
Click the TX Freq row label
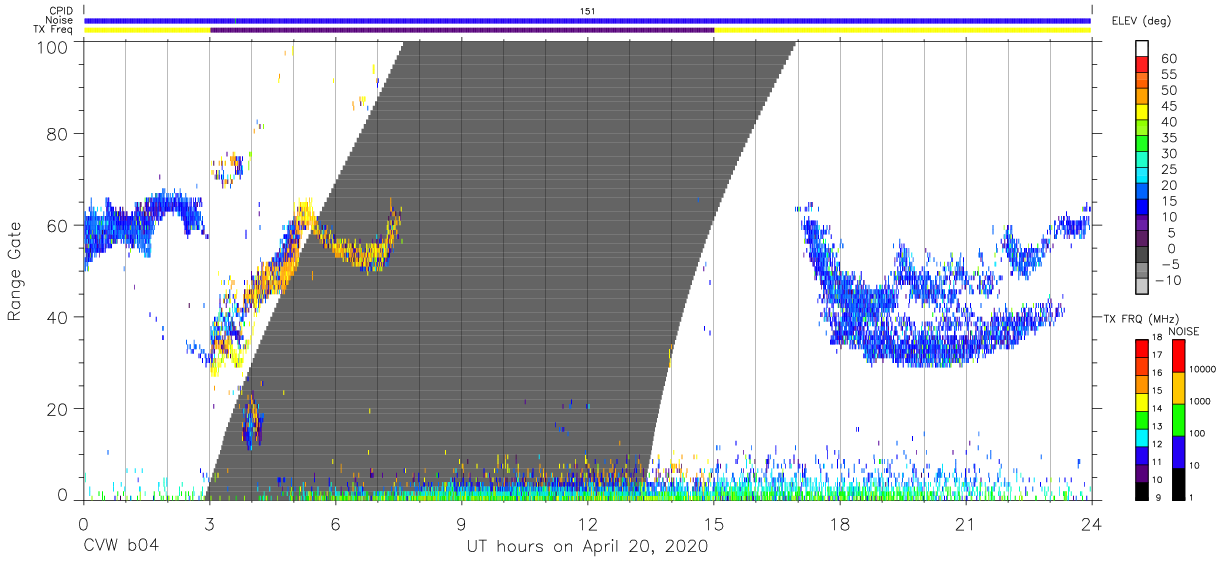click(x=53, y=30)
